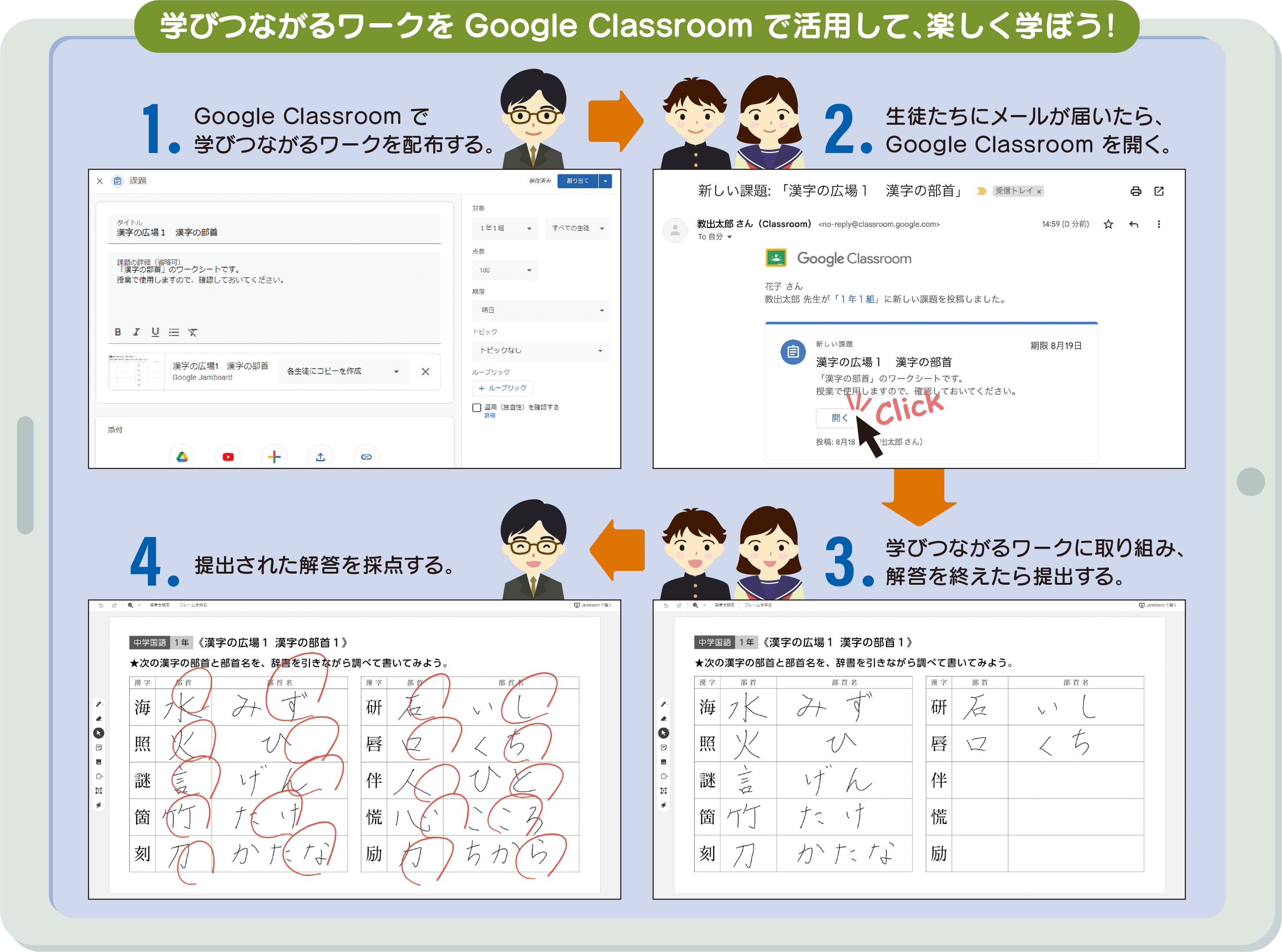Click the zoom magnifier in graded Jamboard
Screen dimensions: 1282x952
point(130,605)
